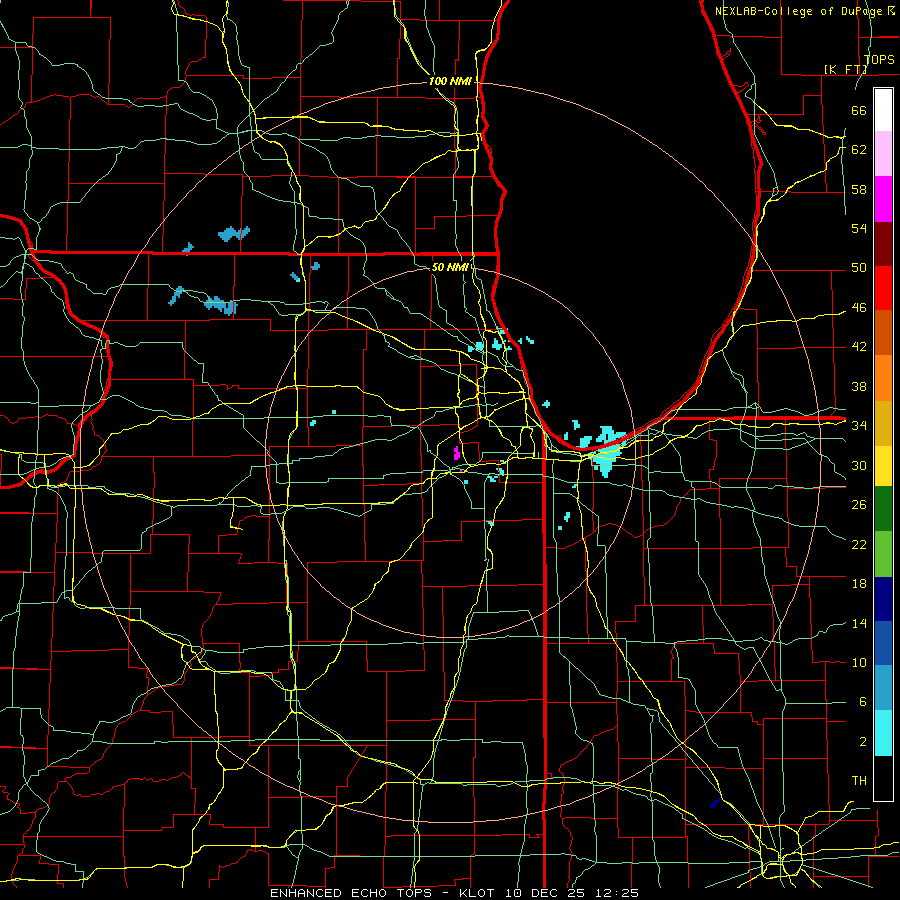
Task: Select the 58 scale label
Action: coord(859,189)
